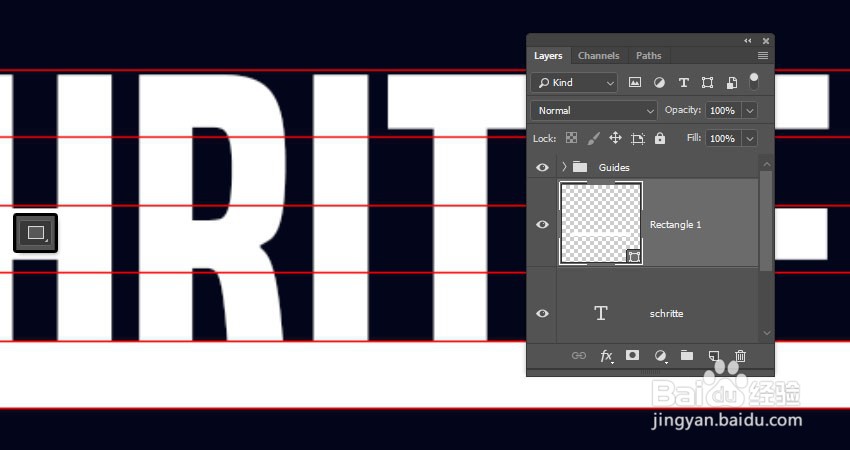
Task: Click layers list scroll-up arrow
Action: (x=766, y=163)
